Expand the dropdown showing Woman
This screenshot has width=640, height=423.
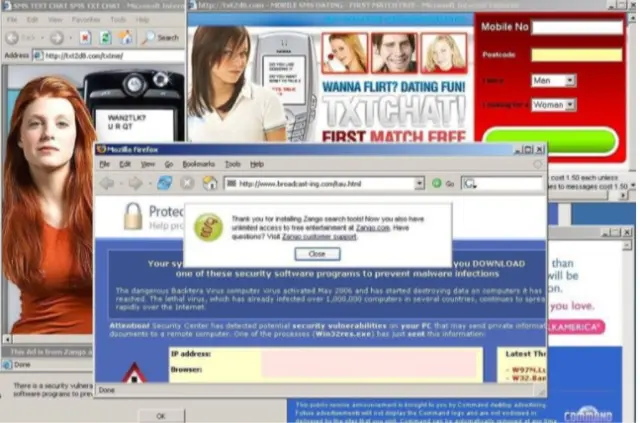(x=570, y=105)
